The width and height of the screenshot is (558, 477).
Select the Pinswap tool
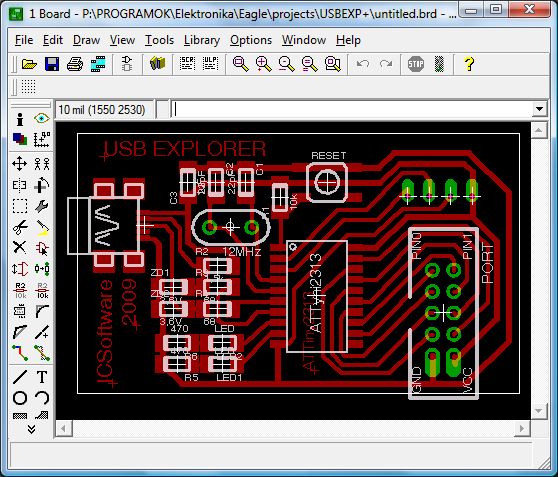coord(20,269)
